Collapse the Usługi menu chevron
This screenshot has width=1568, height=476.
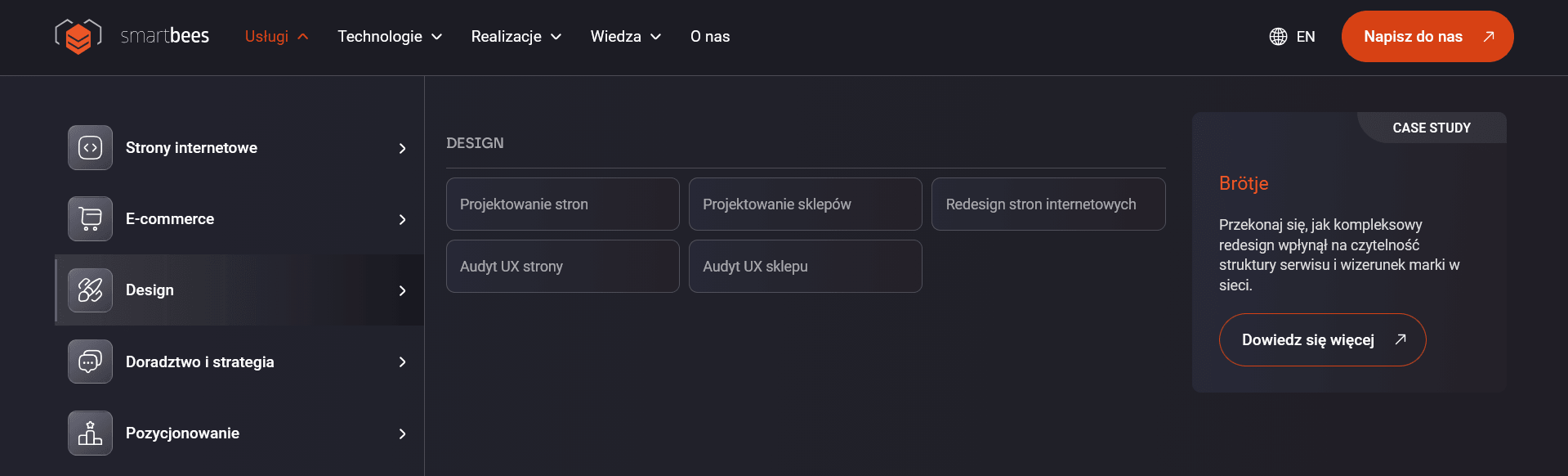(303, 37)
